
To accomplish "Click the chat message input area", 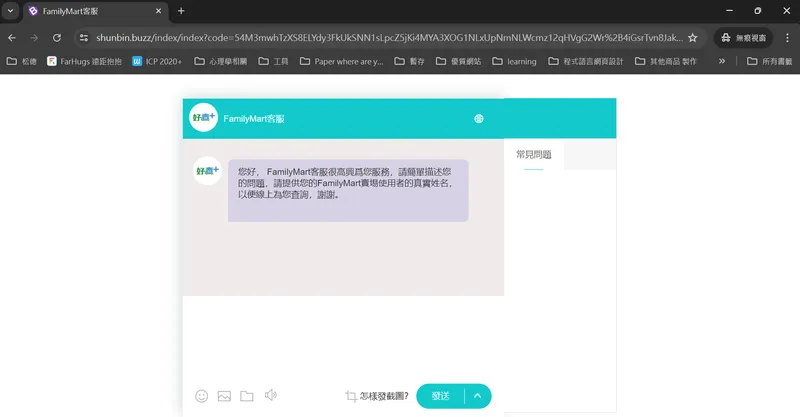I will click(x=343, y=337).
